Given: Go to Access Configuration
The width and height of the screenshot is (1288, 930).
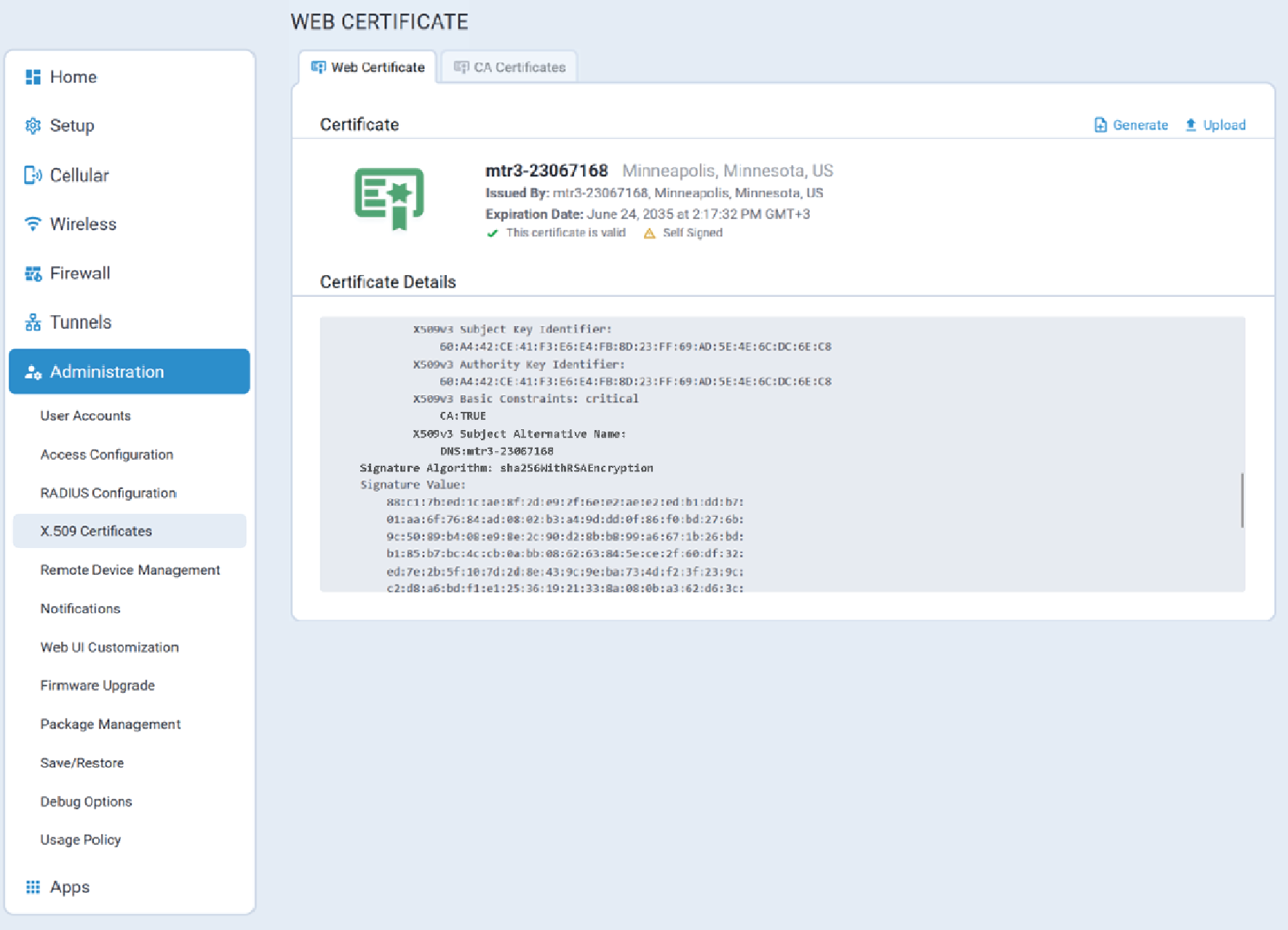Looking at the screenshot, I should [x=106, y=455].
